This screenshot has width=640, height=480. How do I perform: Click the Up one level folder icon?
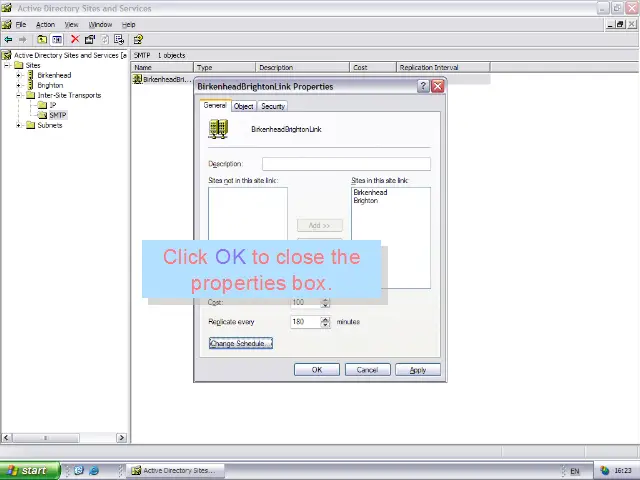[42, 40]
